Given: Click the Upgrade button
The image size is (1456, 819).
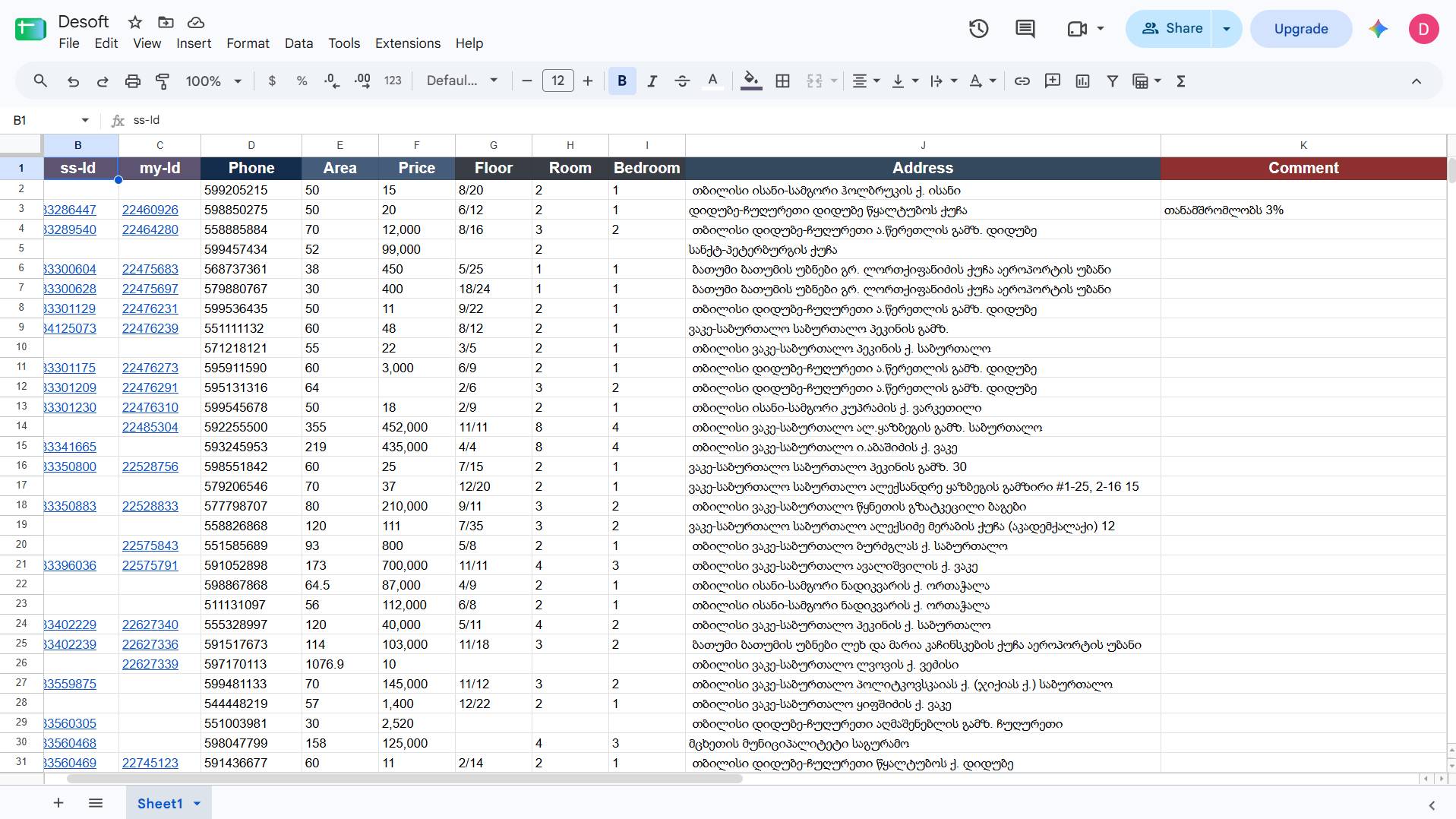Looking at the screenshot, I should 1300,29.
